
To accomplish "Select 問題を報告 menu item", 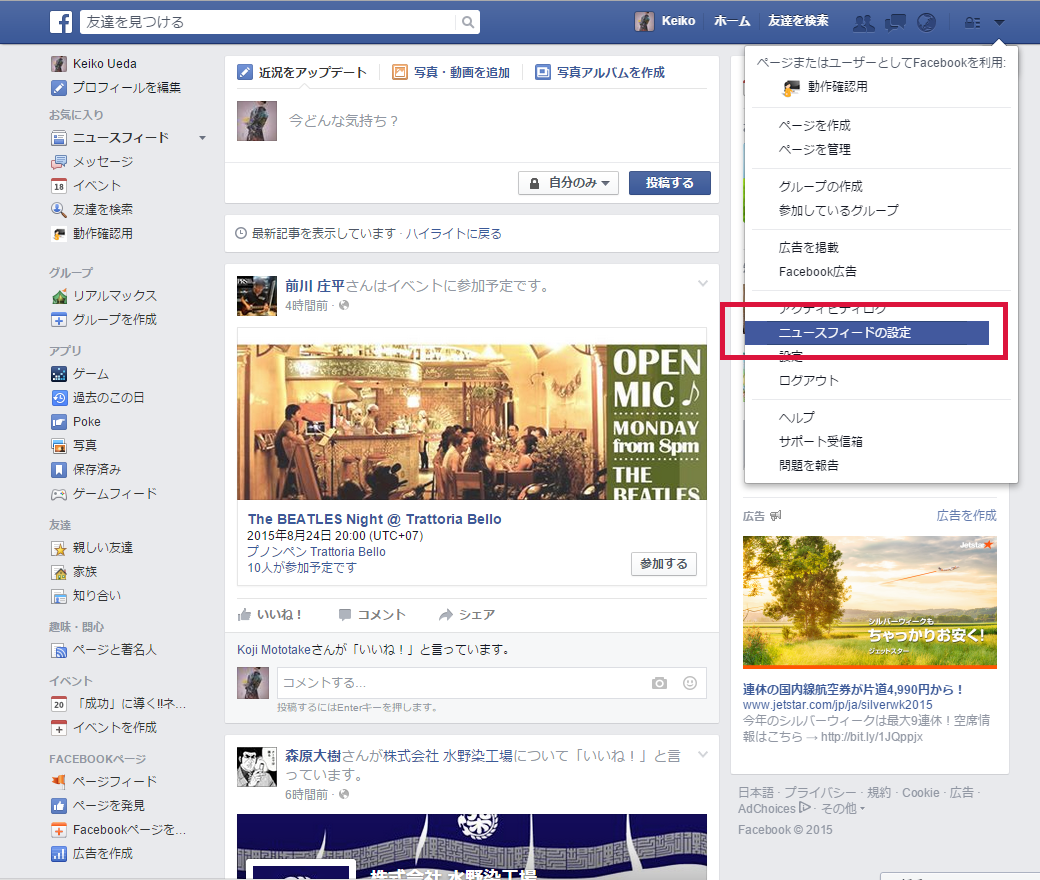I will click(x=809, y=466).
